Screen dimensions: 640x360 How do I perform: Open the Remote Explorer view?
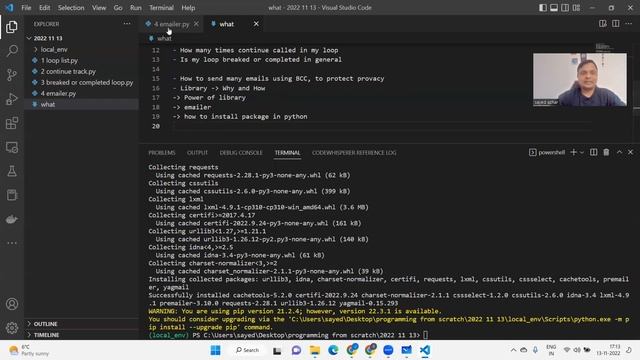pos(12,147)
